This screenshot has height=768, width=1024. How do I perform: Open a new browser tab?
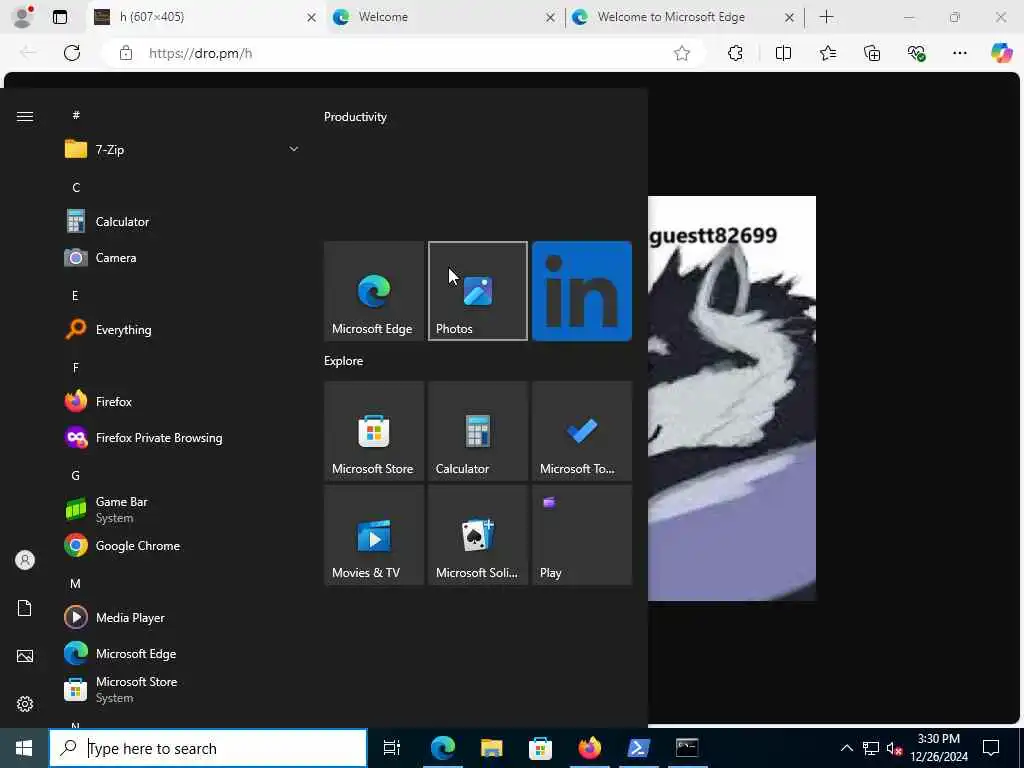coord(826,17)
